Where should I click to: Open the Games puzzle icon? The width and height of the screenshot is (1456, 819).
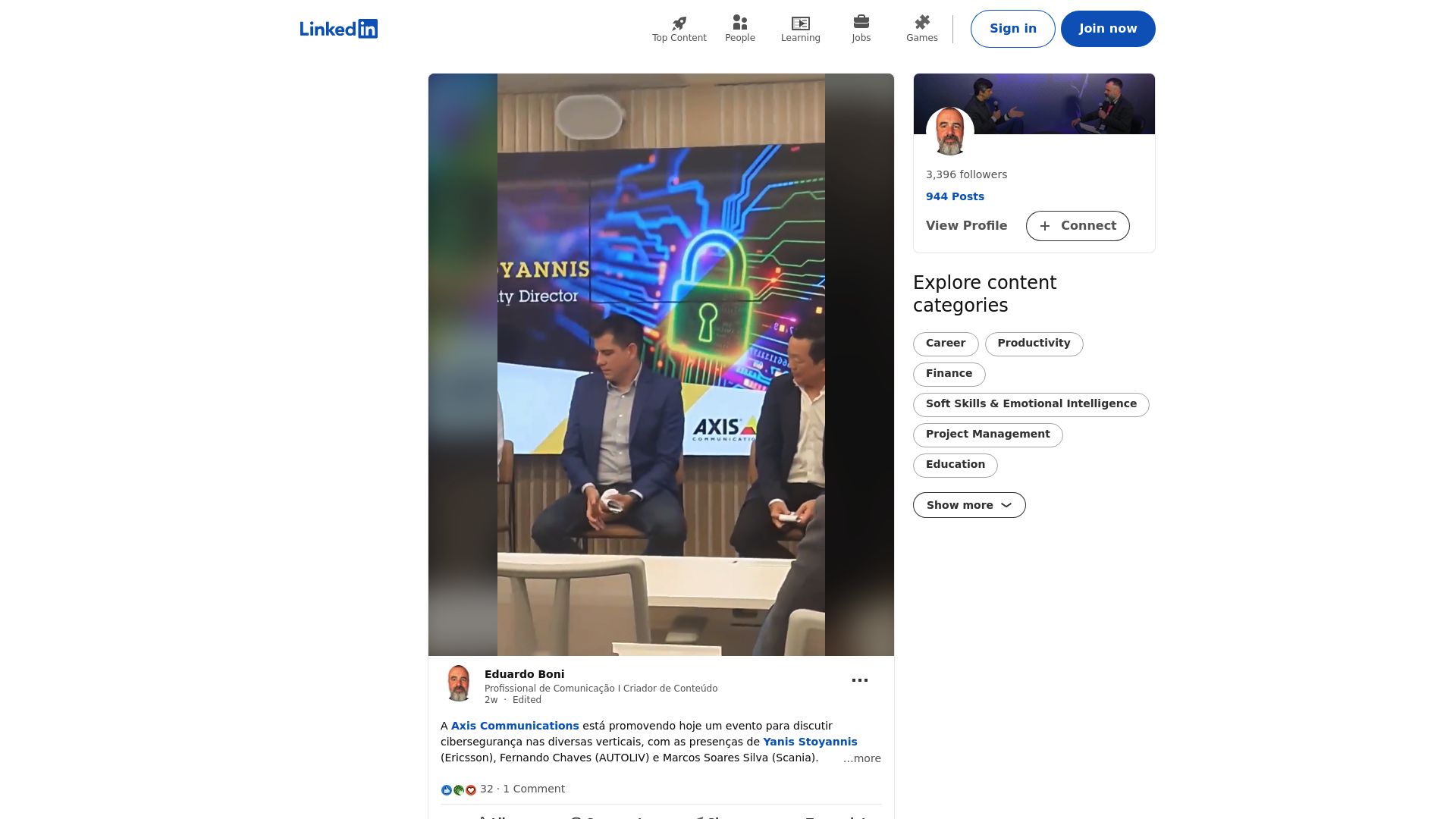coord(921,23)
